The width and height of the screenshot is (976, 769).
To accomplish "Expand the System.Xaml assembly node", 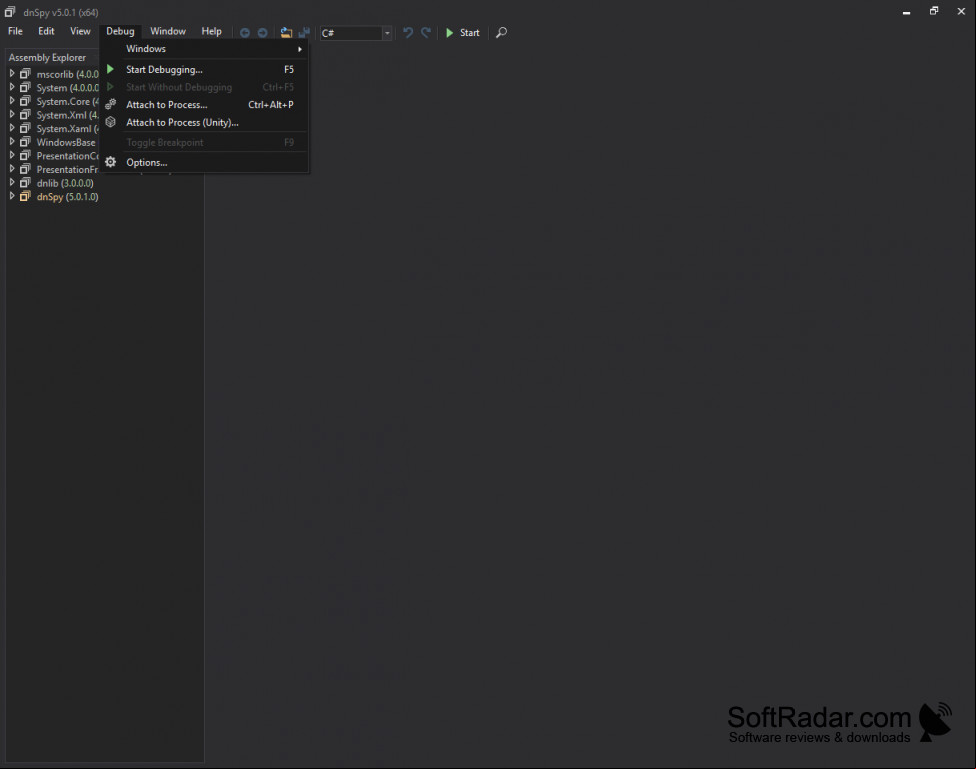I will pos(11,128).
